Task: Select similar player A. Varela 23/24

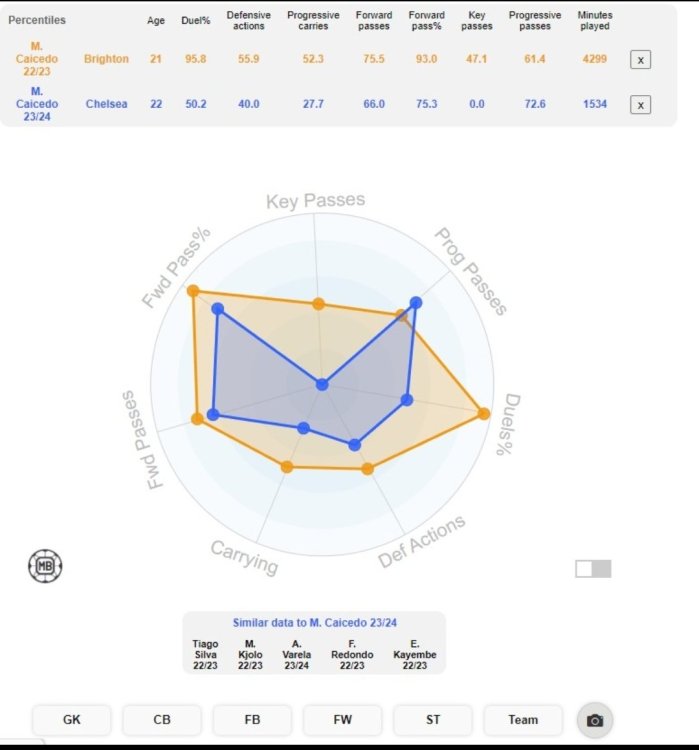Action: tap(297, 654)
